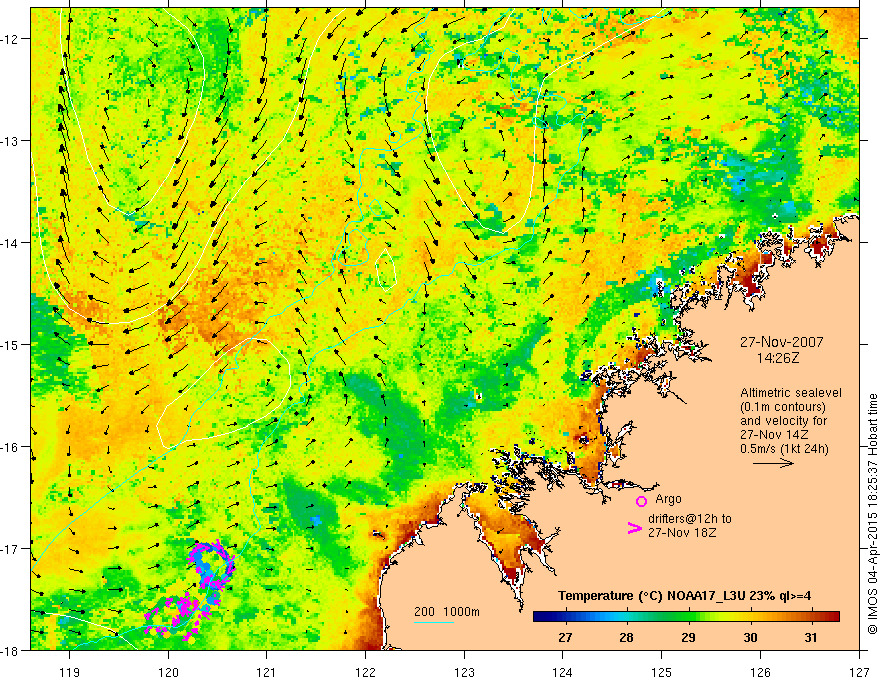This screenshot has width=880, height=680.
Task: Click the longitude axis label 121
Action: (x=267, y=672)
